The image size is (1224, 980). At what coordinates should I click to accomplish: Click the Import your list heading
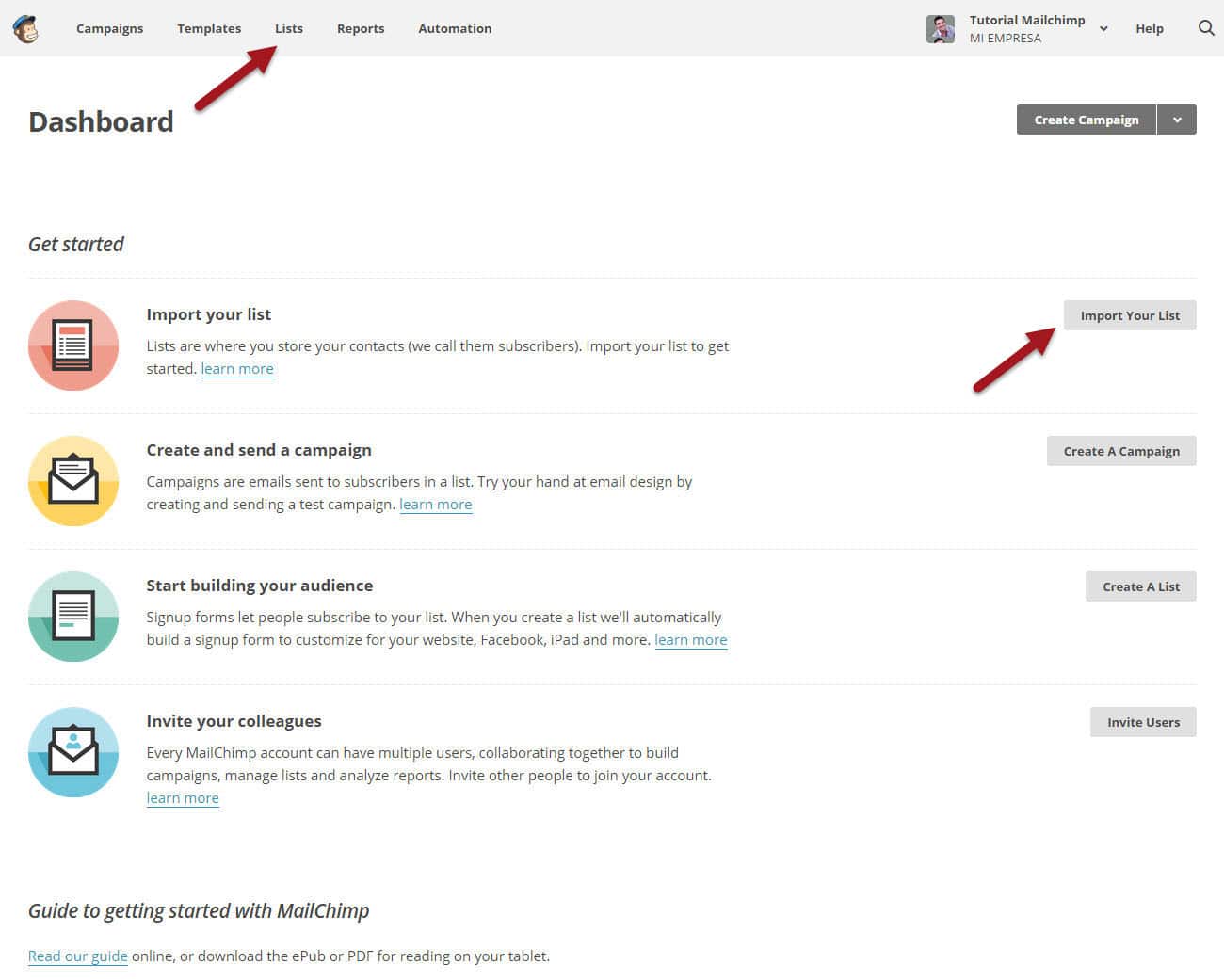pos(209,314)
